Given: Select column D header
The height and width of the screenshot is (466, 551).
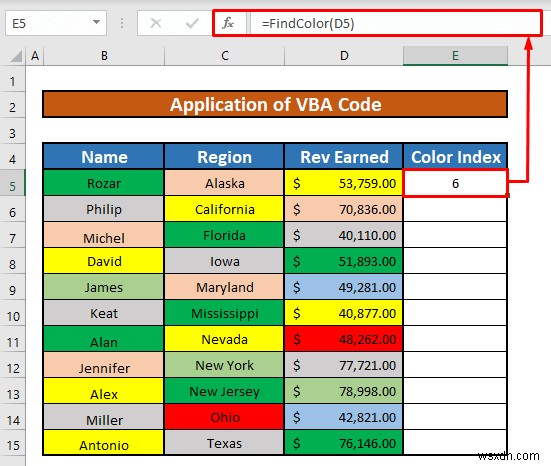Looking at the screenshot, I should tap(344, 56).
